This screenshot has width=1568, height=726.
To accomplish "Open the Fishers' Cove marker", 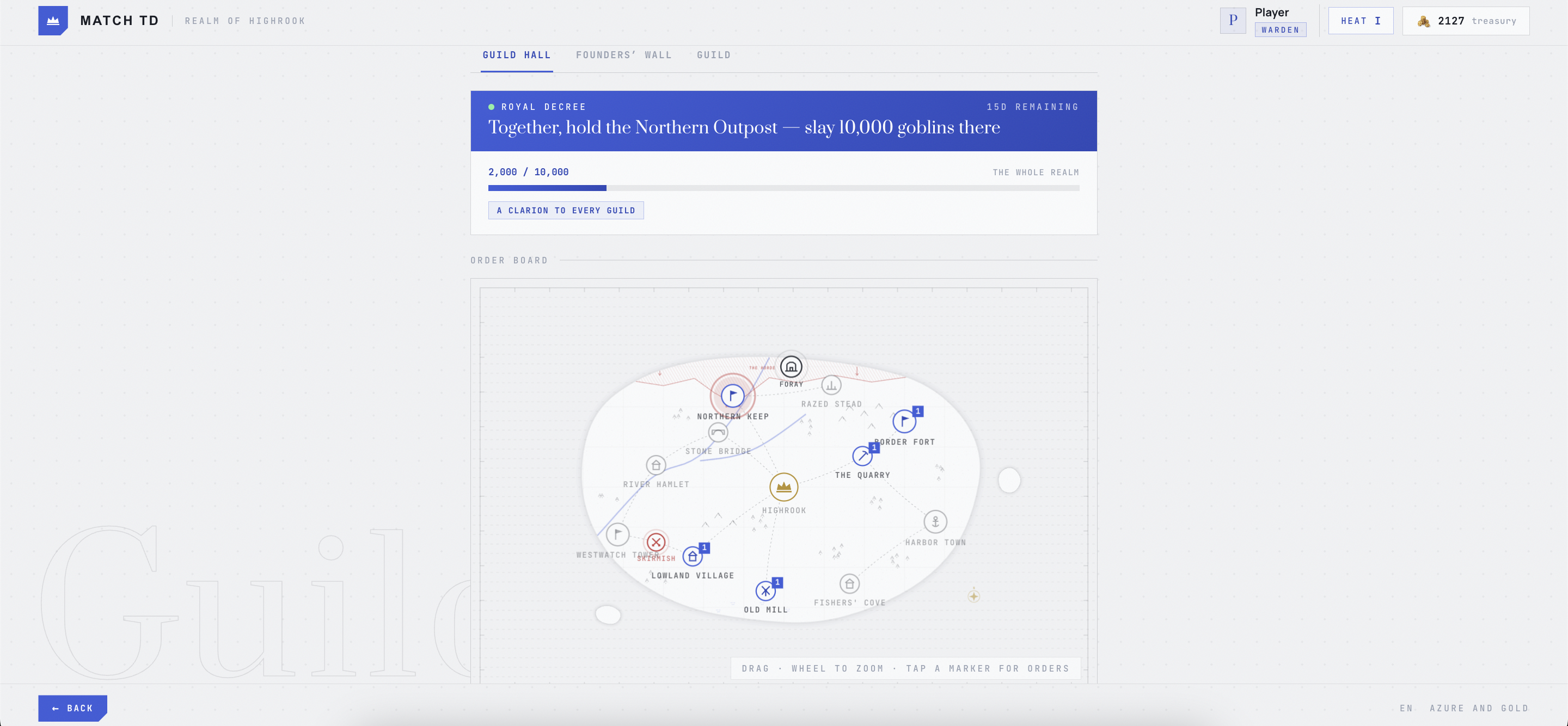I will [x=849, y=584].
